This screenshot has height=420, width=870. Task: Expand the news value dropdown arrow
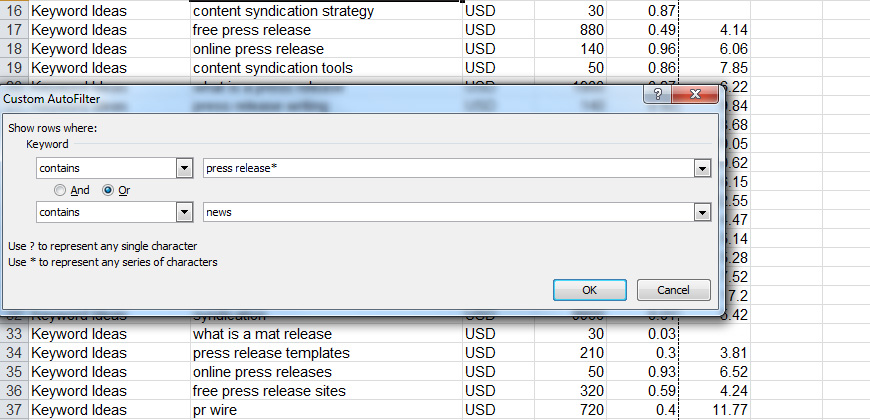(x=702, y=212)
